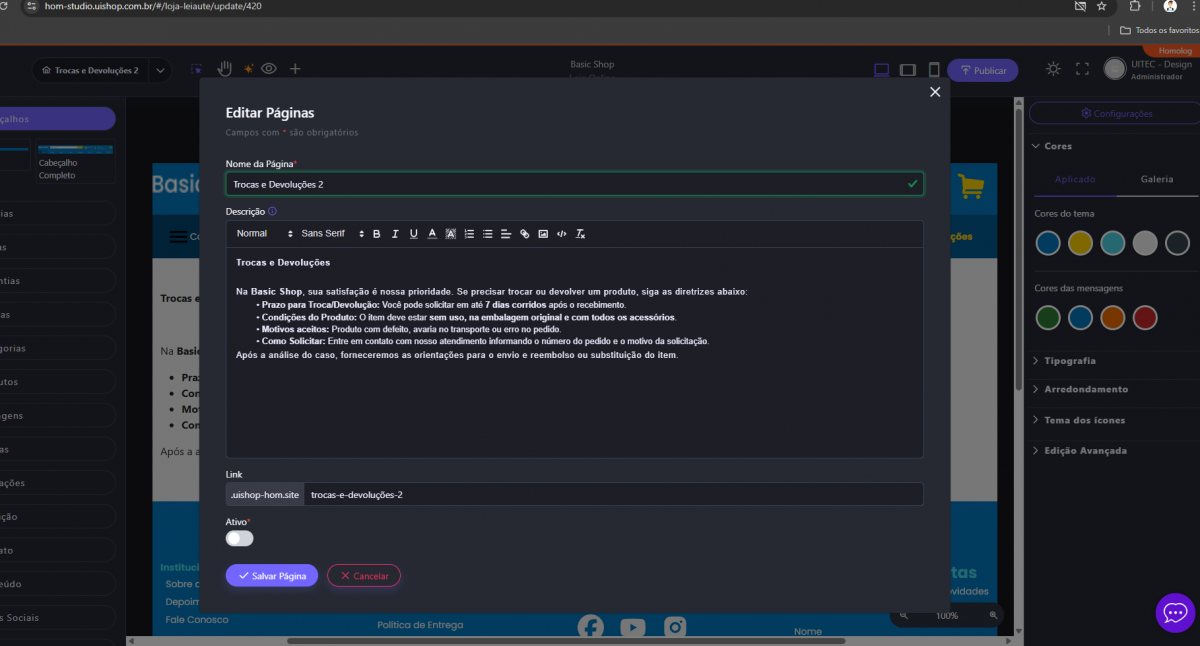Viewport: 1200px width, 646px height.
Task: Insert a link in the description
Action: [525, 234]
